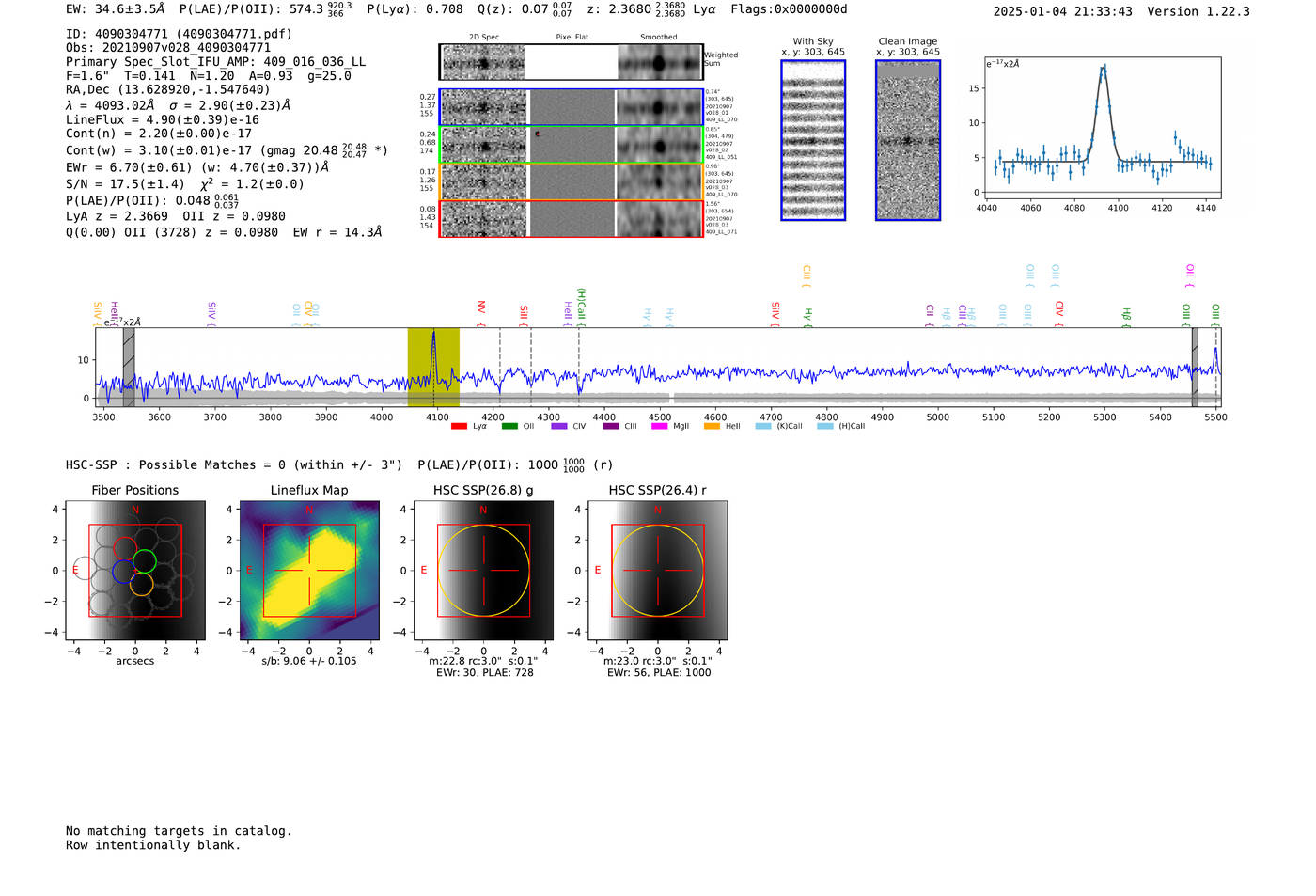Select the With Sky image cutout

click(x=813, y=140)
